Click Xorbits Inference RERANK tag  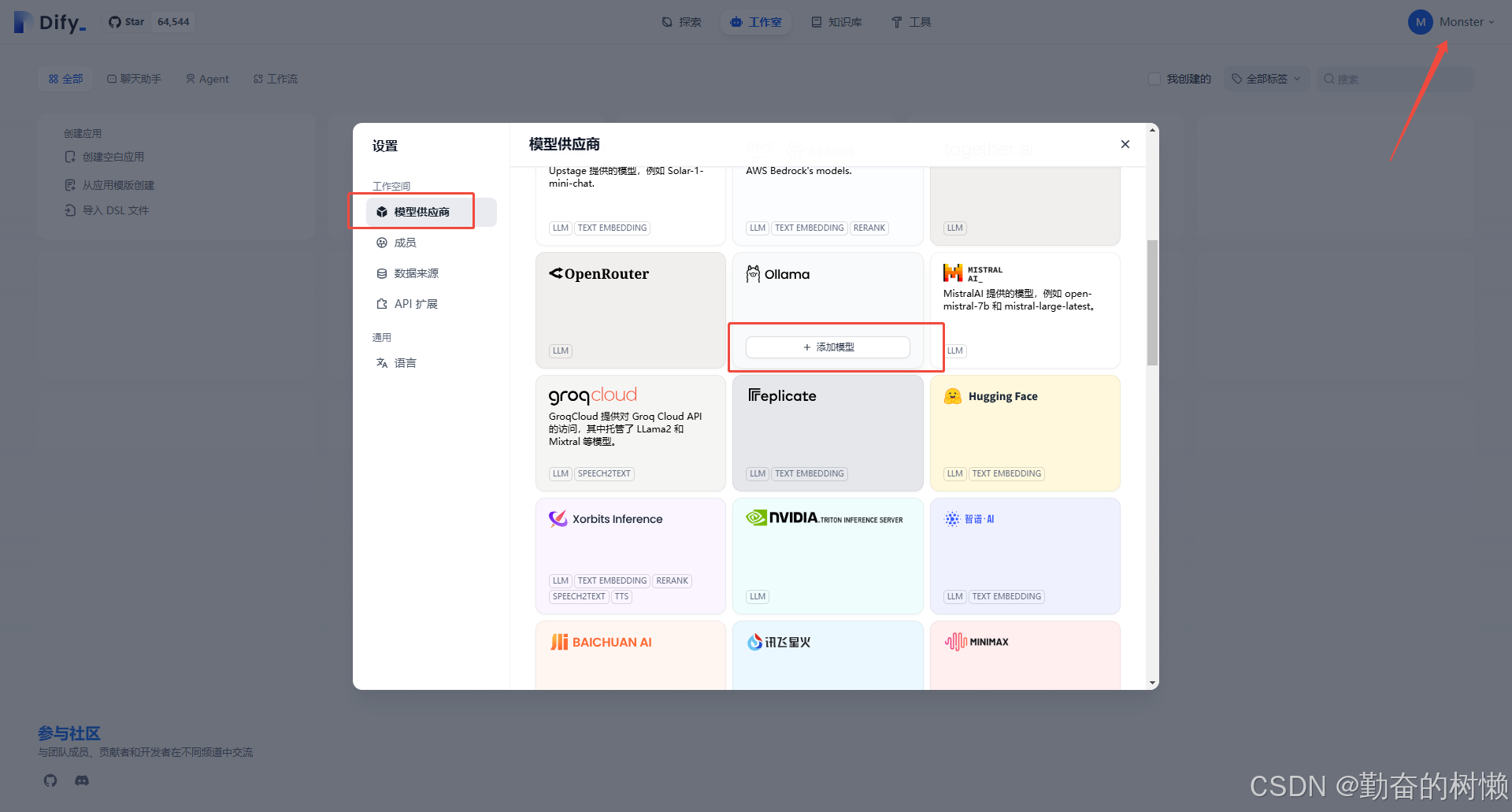coord(673,580)
